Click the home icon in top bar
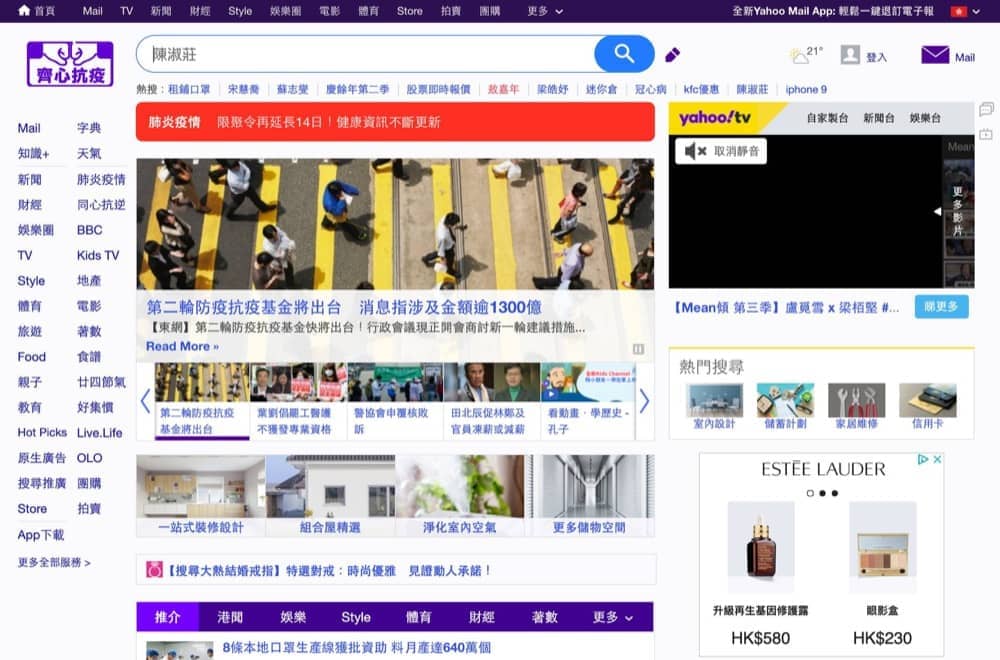Image resolution: width=1000 pixels, height=660 pixels. point(24,11)
